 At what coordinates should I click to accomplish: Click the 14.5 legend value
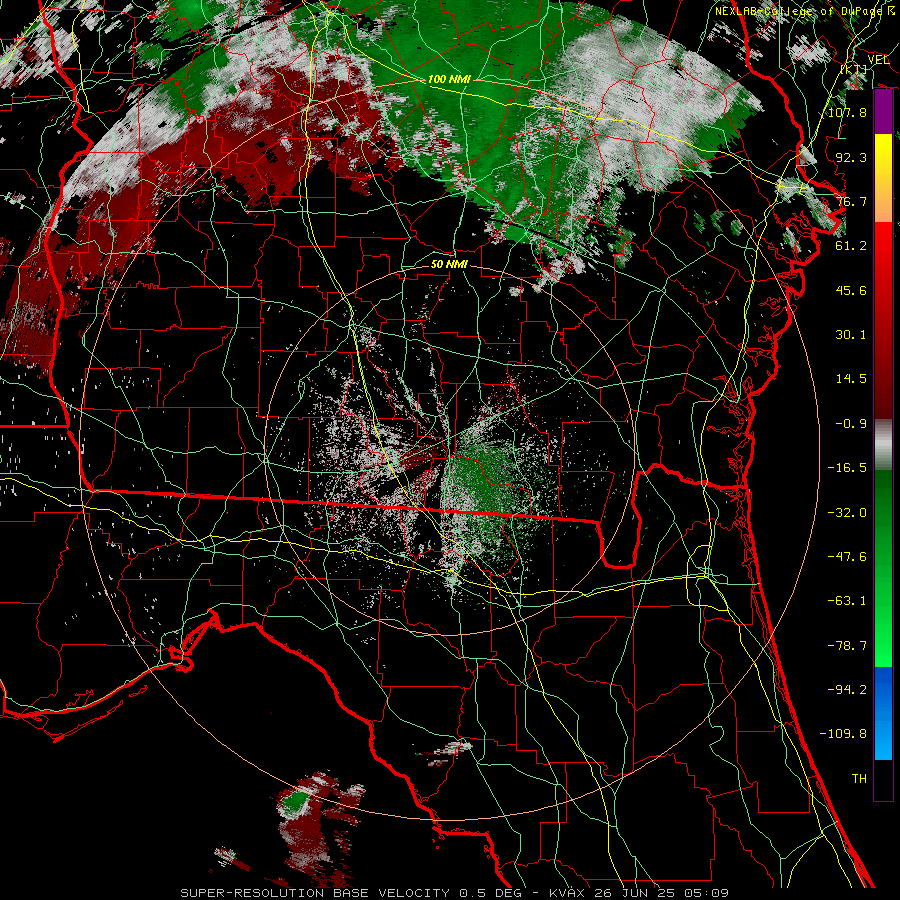(851, 379)
